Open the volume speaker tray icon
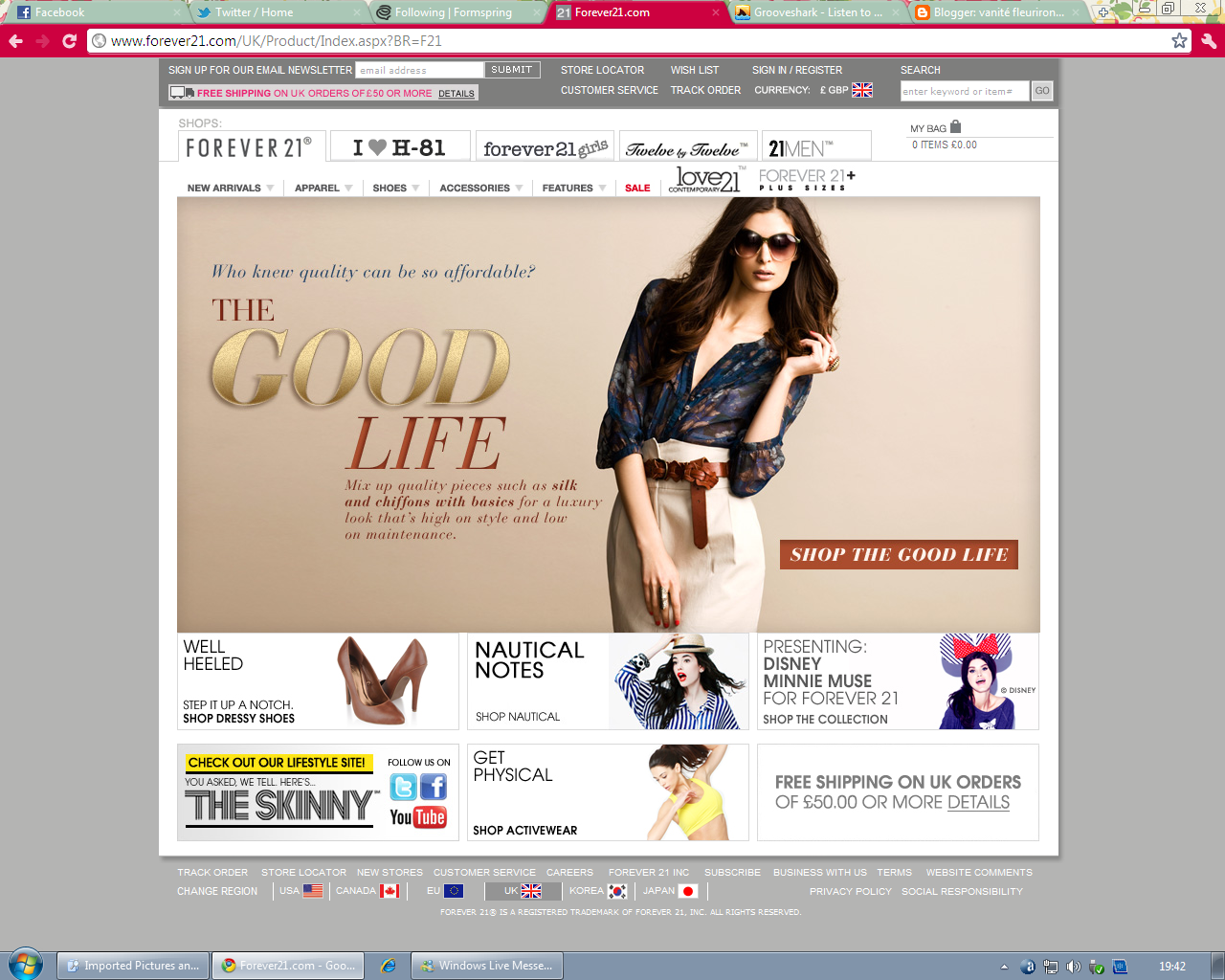1225x980 pixels. click(x=1074, y=967)
